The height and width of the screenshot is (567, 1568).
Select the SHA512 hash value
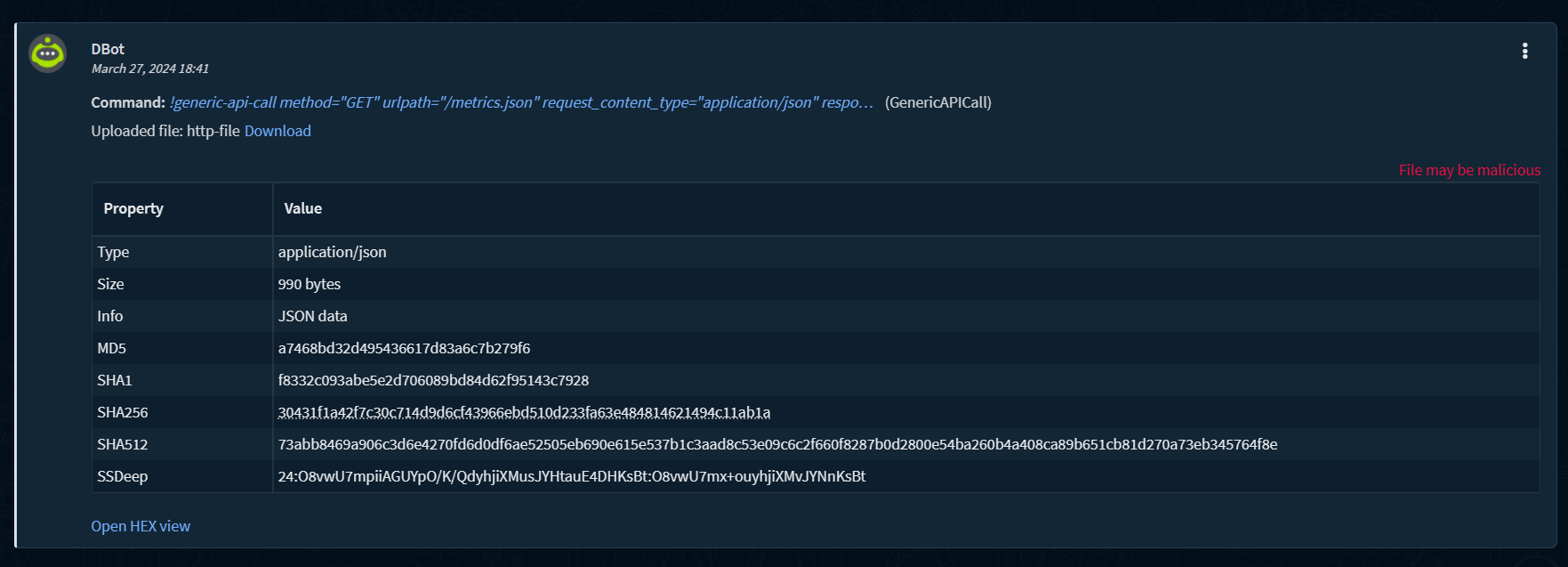tap(777, 444)
